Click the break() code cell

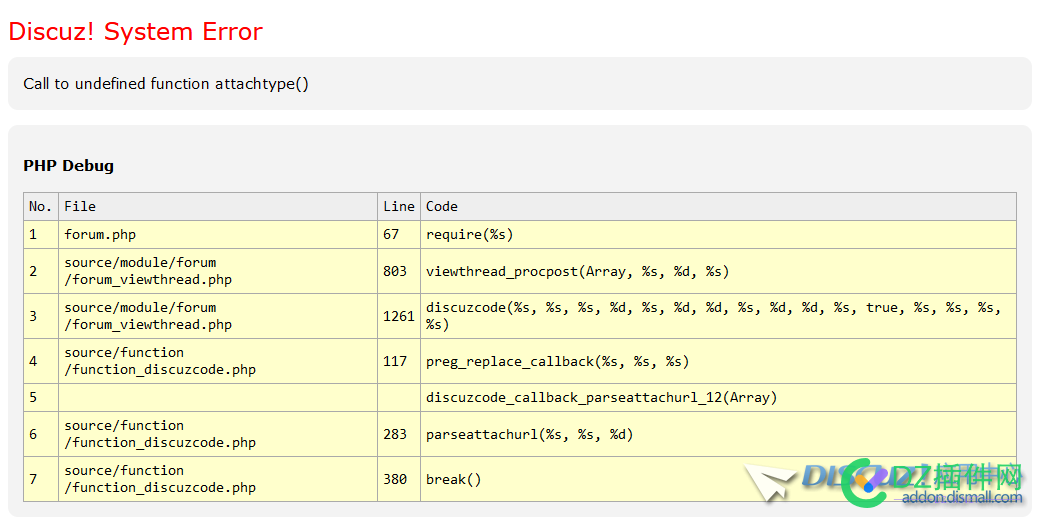pyautogui.click(x=453, y=480)
